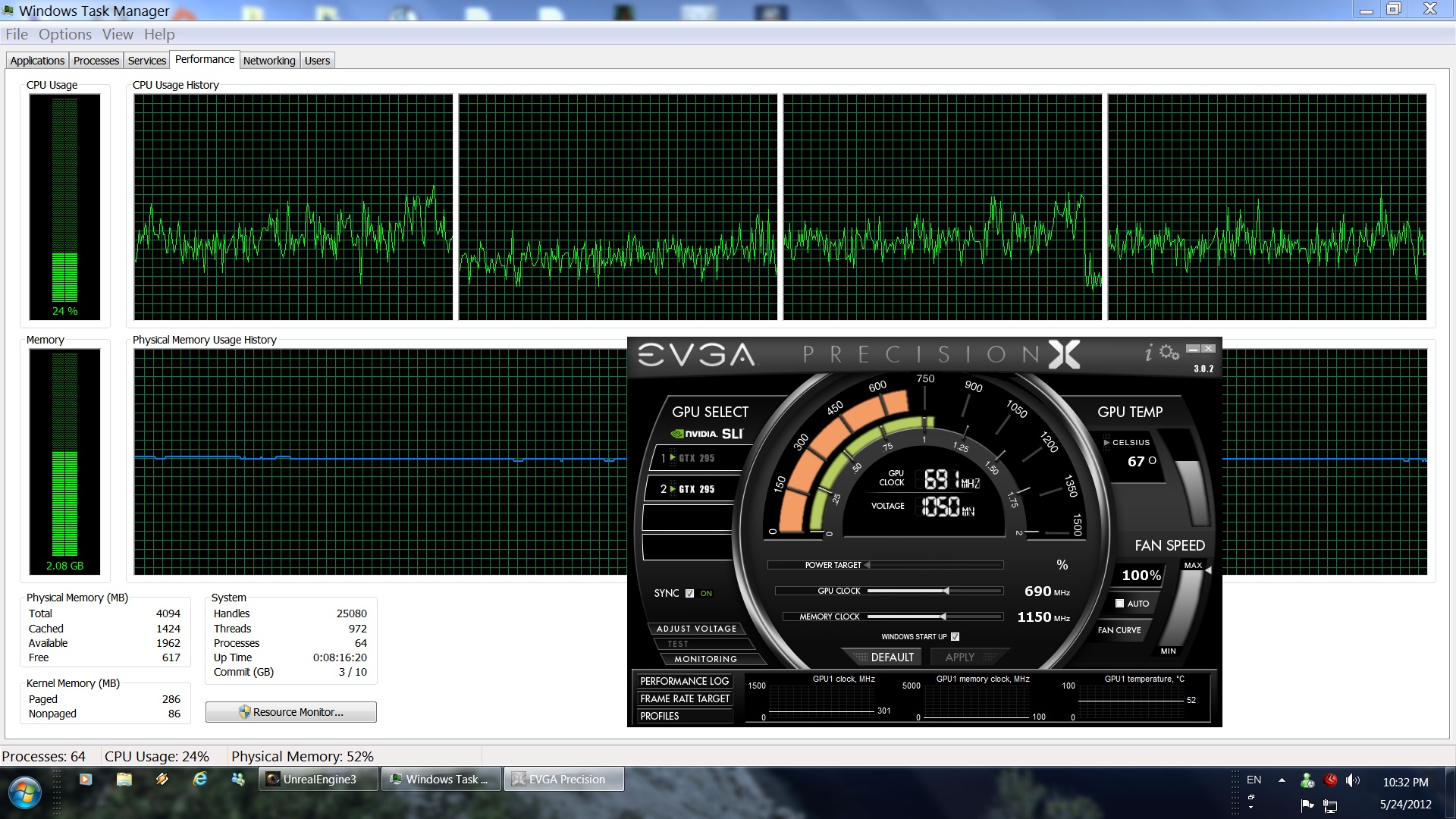The width and height of the screenshot is (1456, 819).
Task: Open the Options menu
Action: [64, 34]
